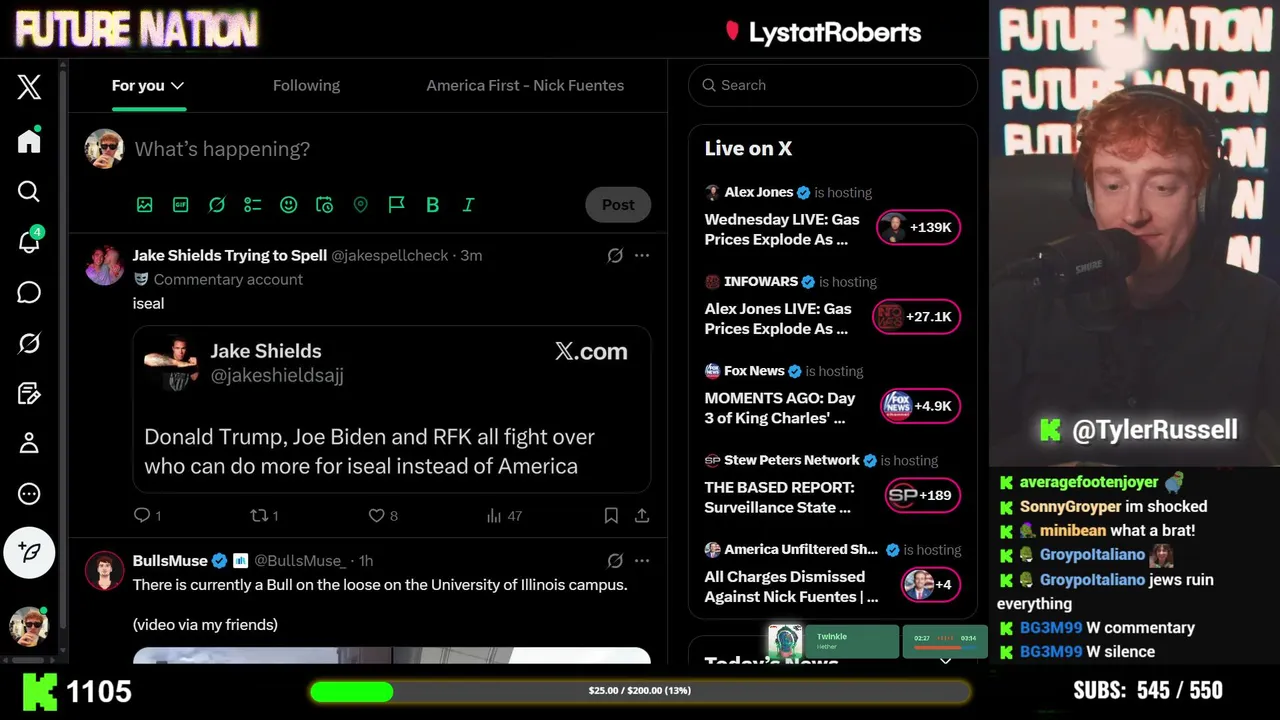Collapse Today's News chevron
1280x720 pixels.
point(945,661)
